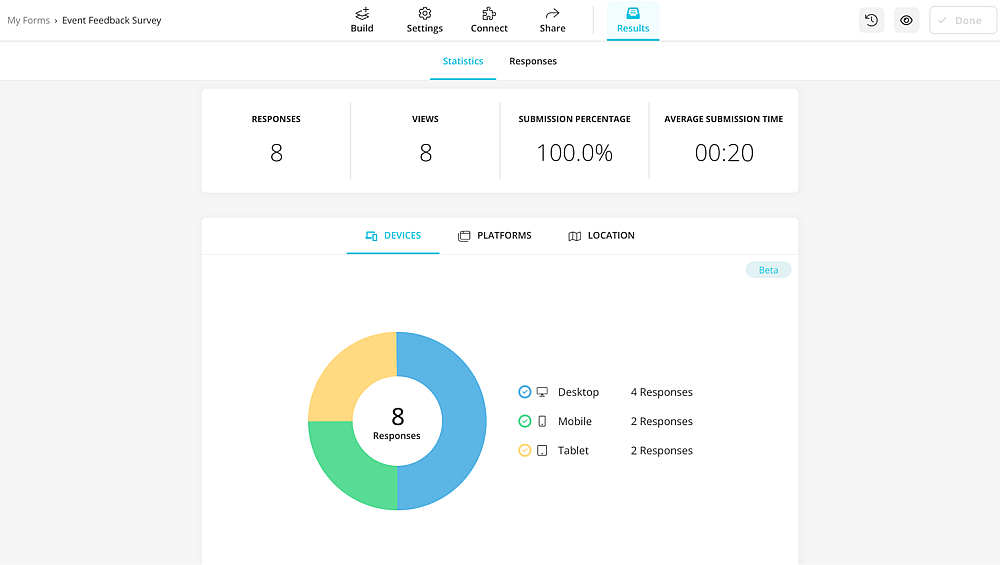
Task: Toggle the Desktop legend check circle
Action: tap(524, 392)
